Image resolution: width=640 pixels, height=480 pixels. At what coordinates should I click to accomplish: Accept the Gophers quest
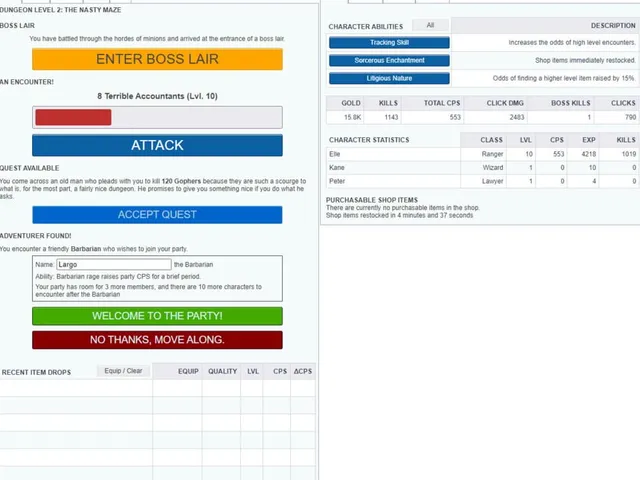157,215
